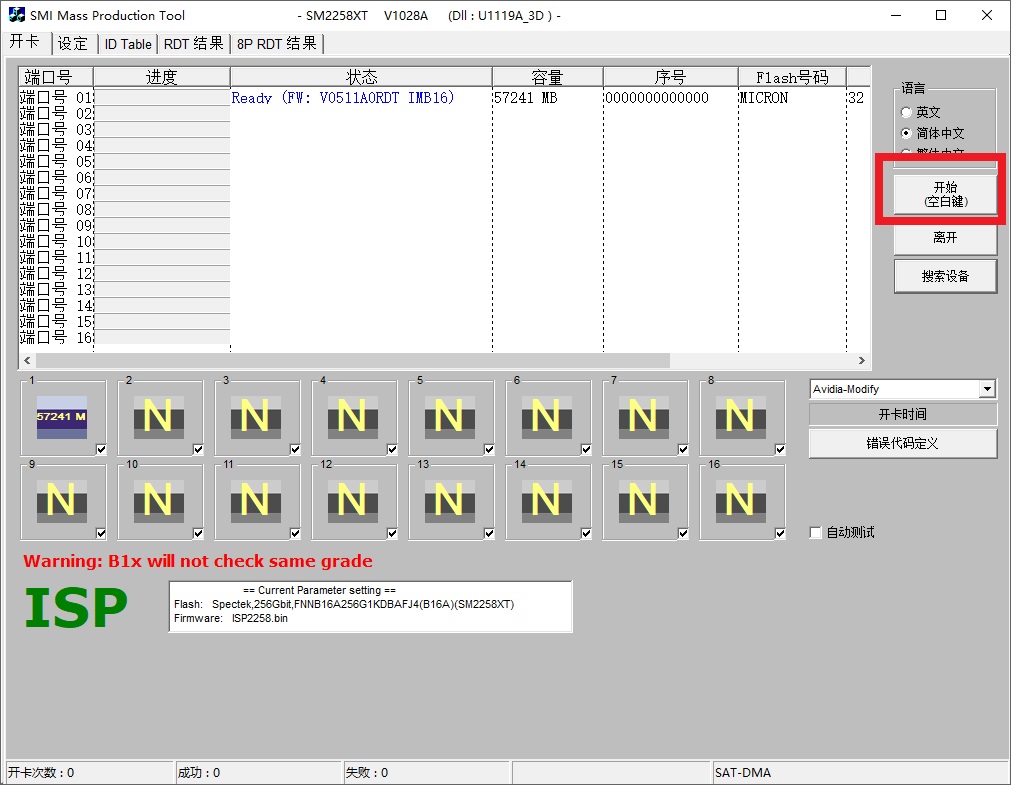Click the port 12 empty slot icon

point(352,500)
